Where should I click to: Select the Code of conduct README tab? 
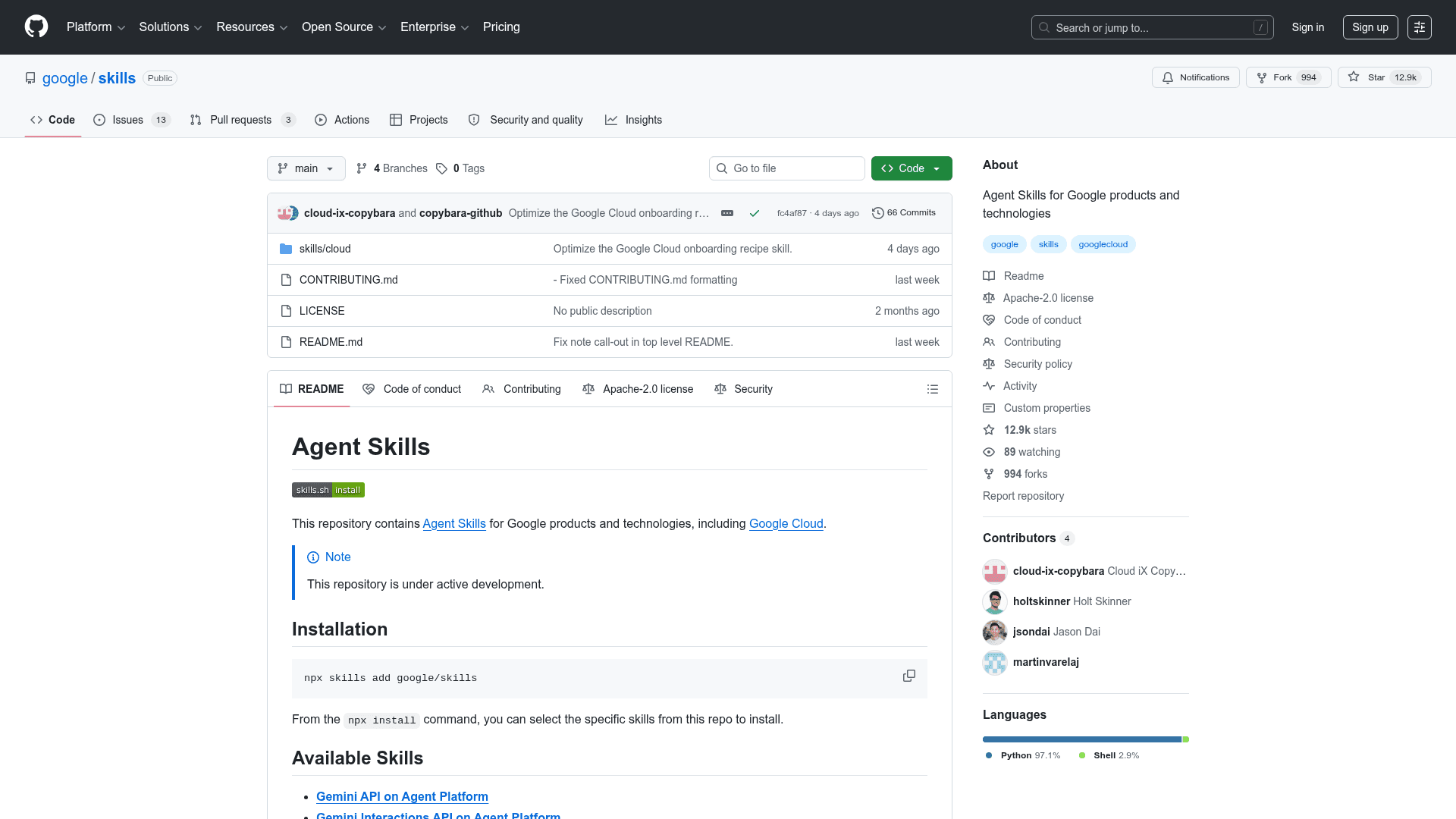click(412, 389)
